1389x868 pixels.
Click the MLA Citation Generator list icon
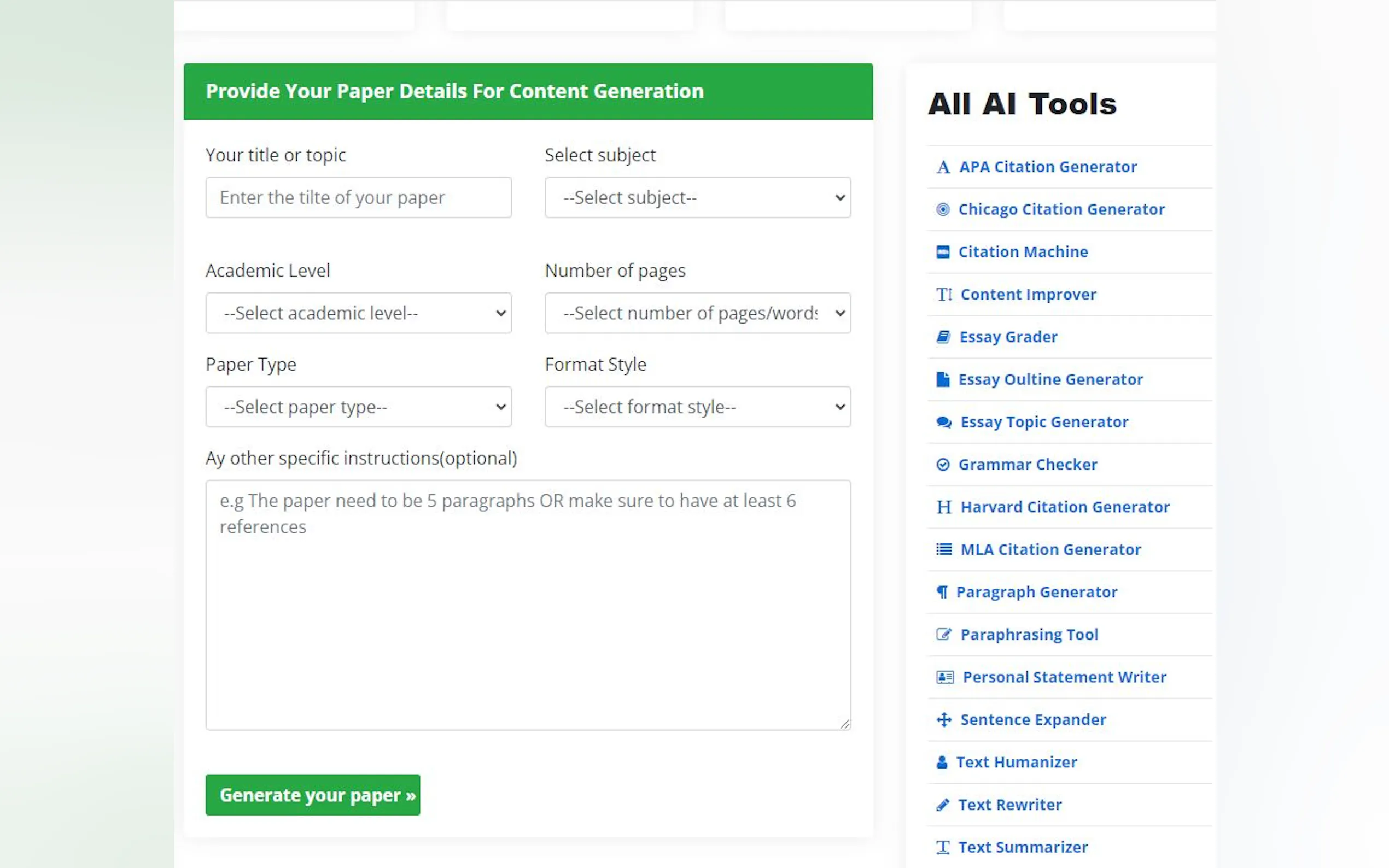(x=943, y=549)
